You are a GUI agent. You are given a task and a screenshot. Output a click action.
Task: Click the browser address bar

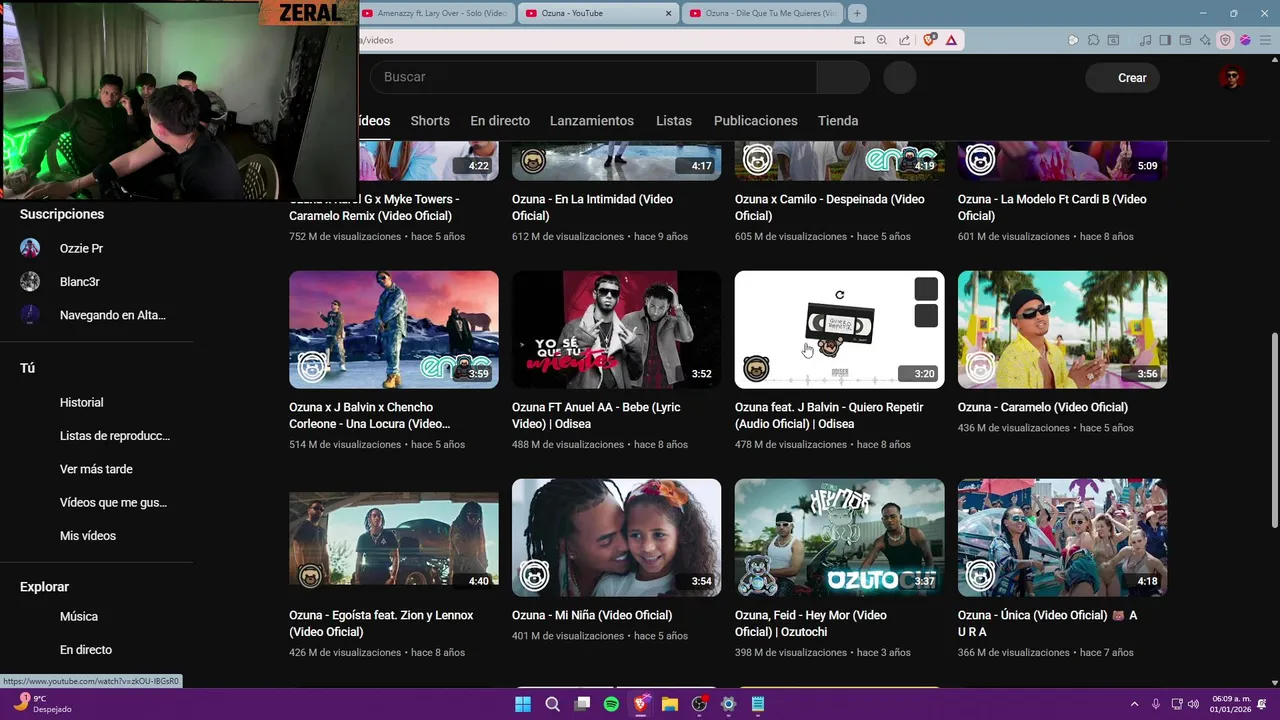click(x=600, y=40)
